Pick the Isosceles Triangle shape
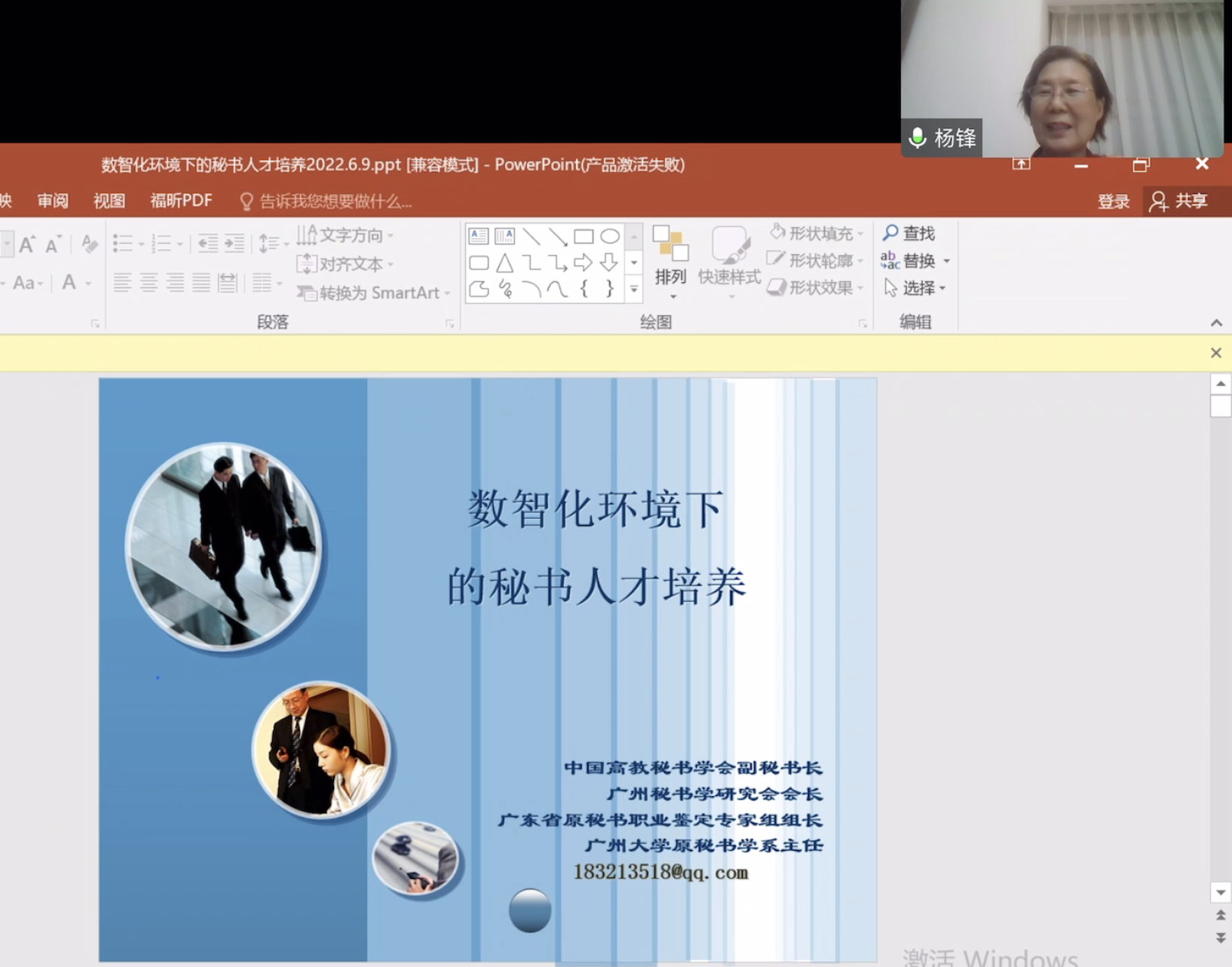Image resolution: width=1232 pixels, height=967 pixels. [504, 263]
